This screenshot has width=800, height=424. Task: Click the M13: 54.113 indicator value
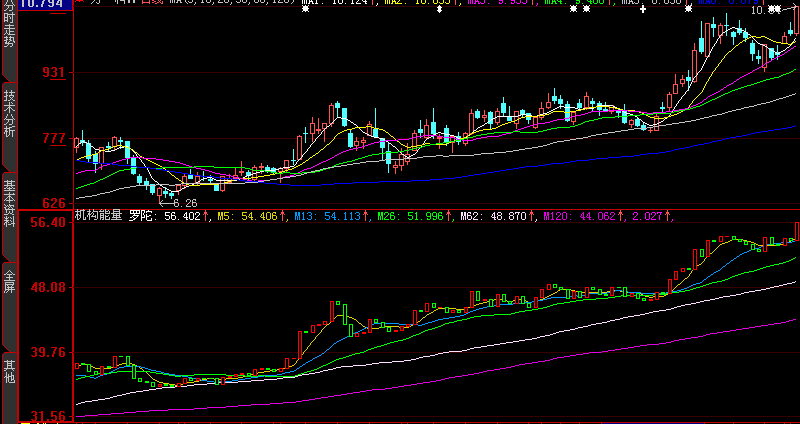[327, 216]
